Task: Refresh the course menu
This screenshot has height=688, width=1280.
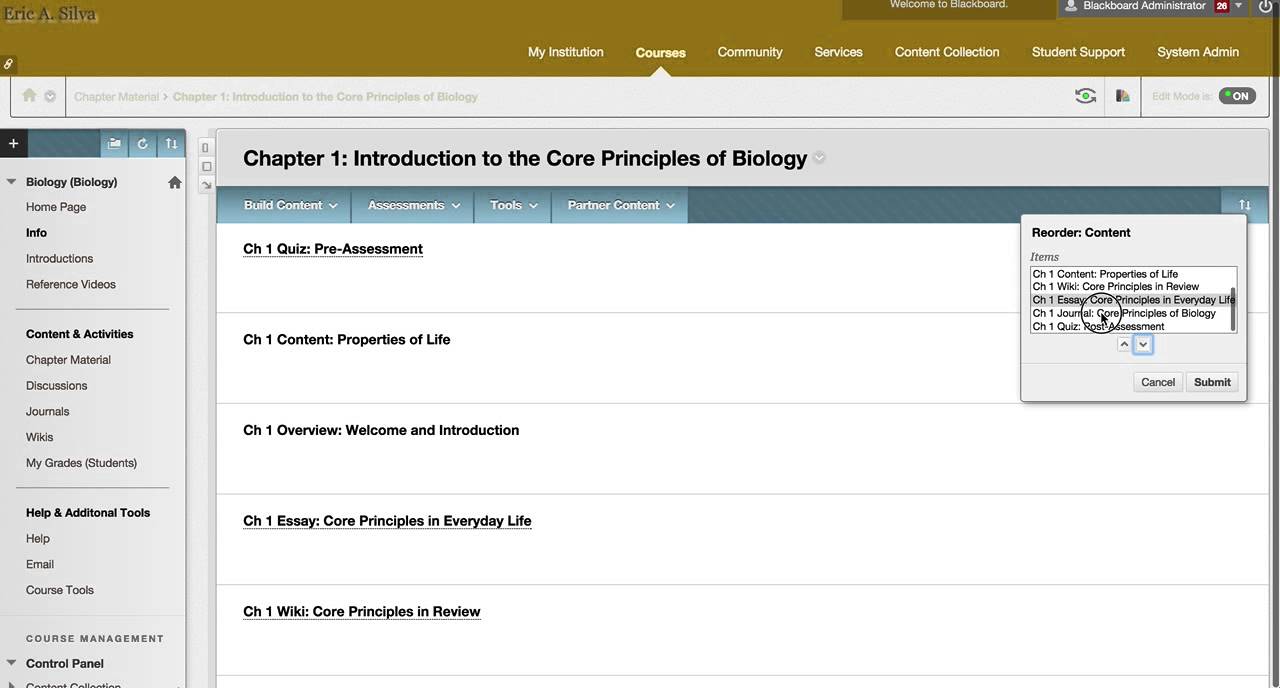Action: [143, 144]
